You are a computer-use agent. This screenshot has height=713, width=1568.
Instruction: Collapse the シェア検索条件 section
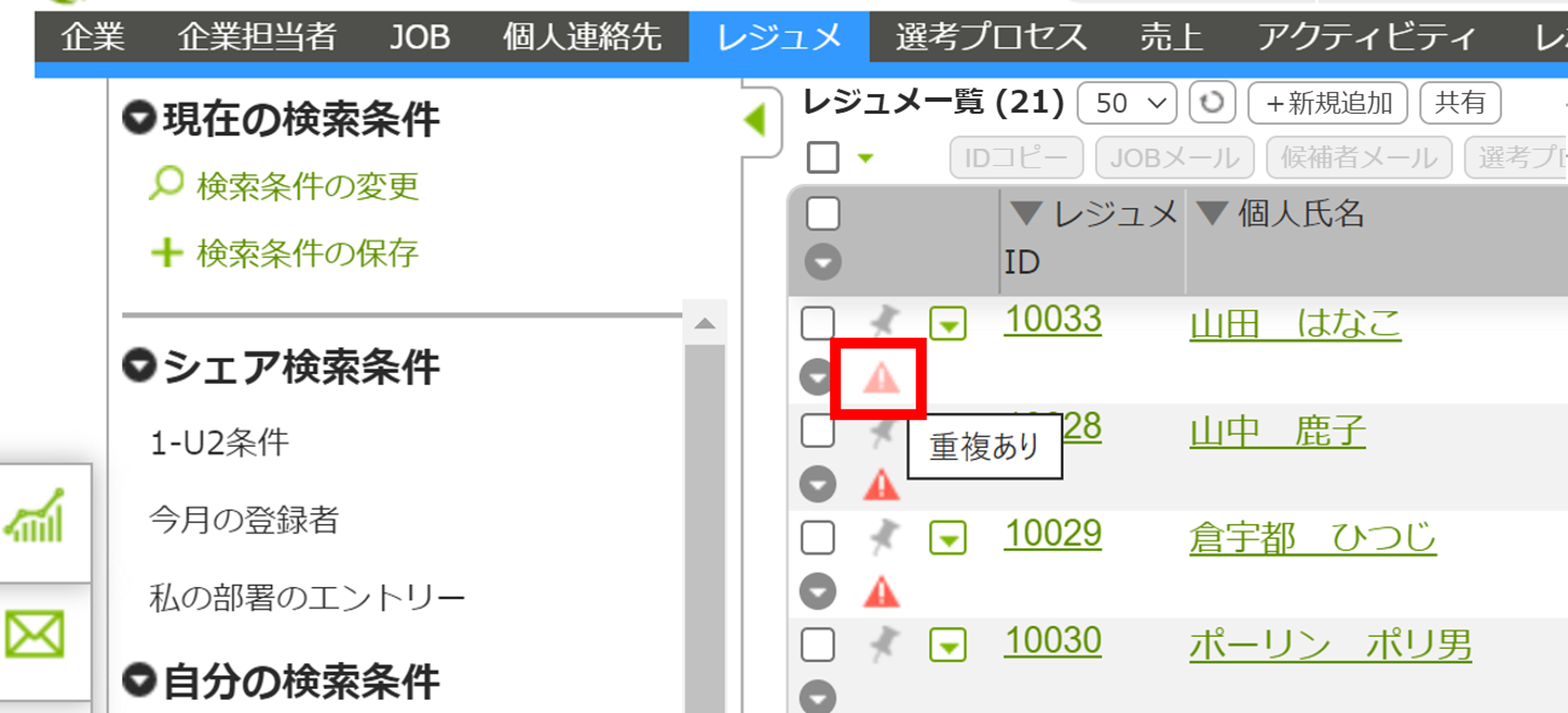click(140, 365)
